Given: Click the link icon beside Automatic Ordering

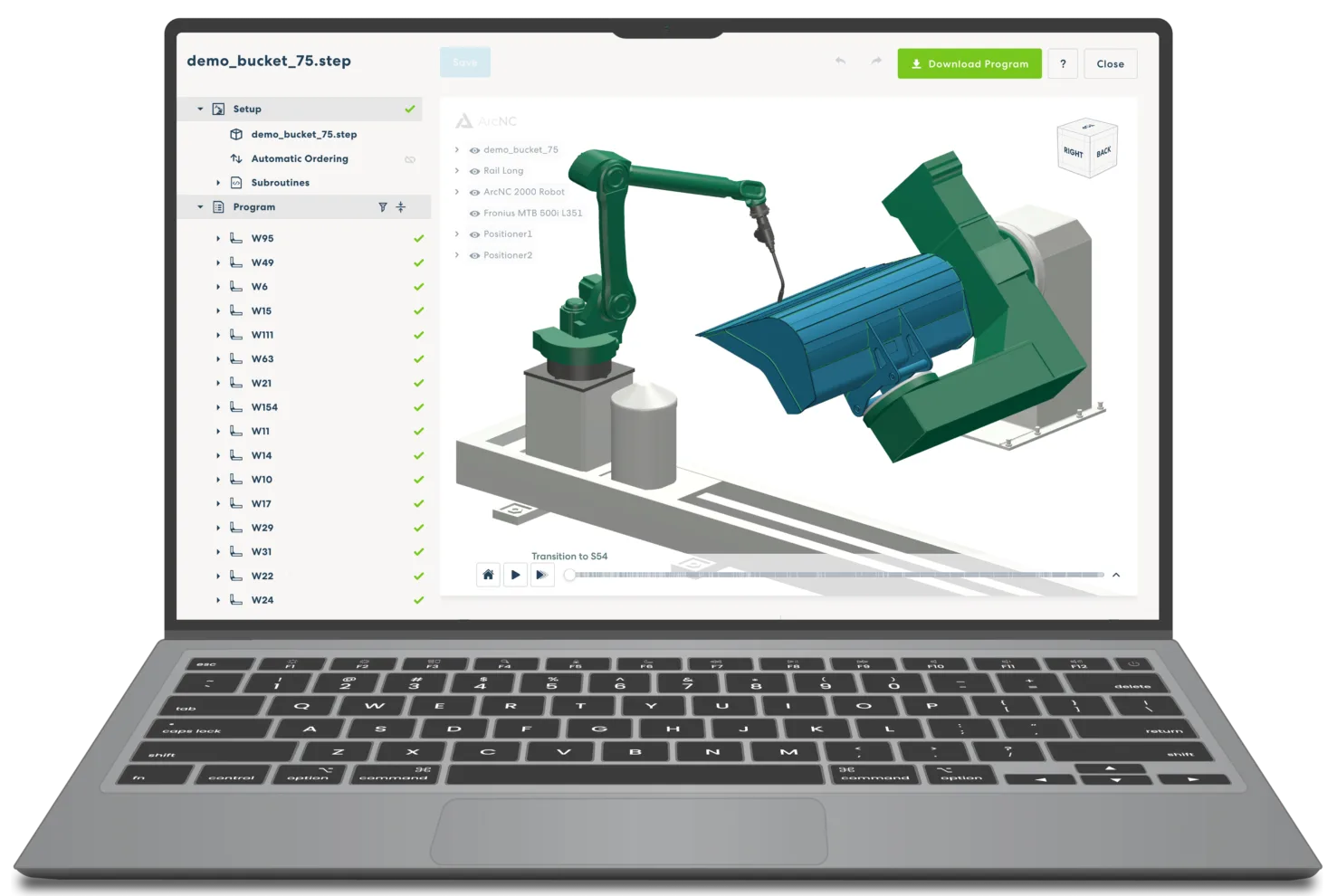Looking at the screenshot, I should pyautogui.click(x=410, y=159).
